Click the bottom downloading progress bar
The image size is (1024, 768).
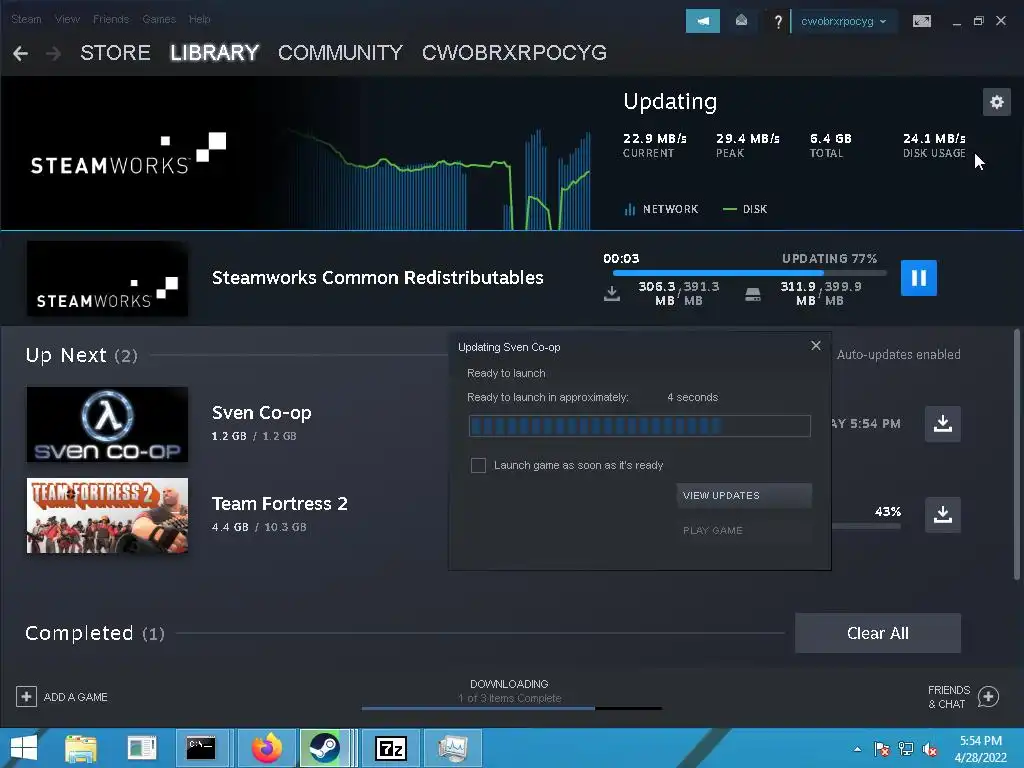[x=511, y=708]
